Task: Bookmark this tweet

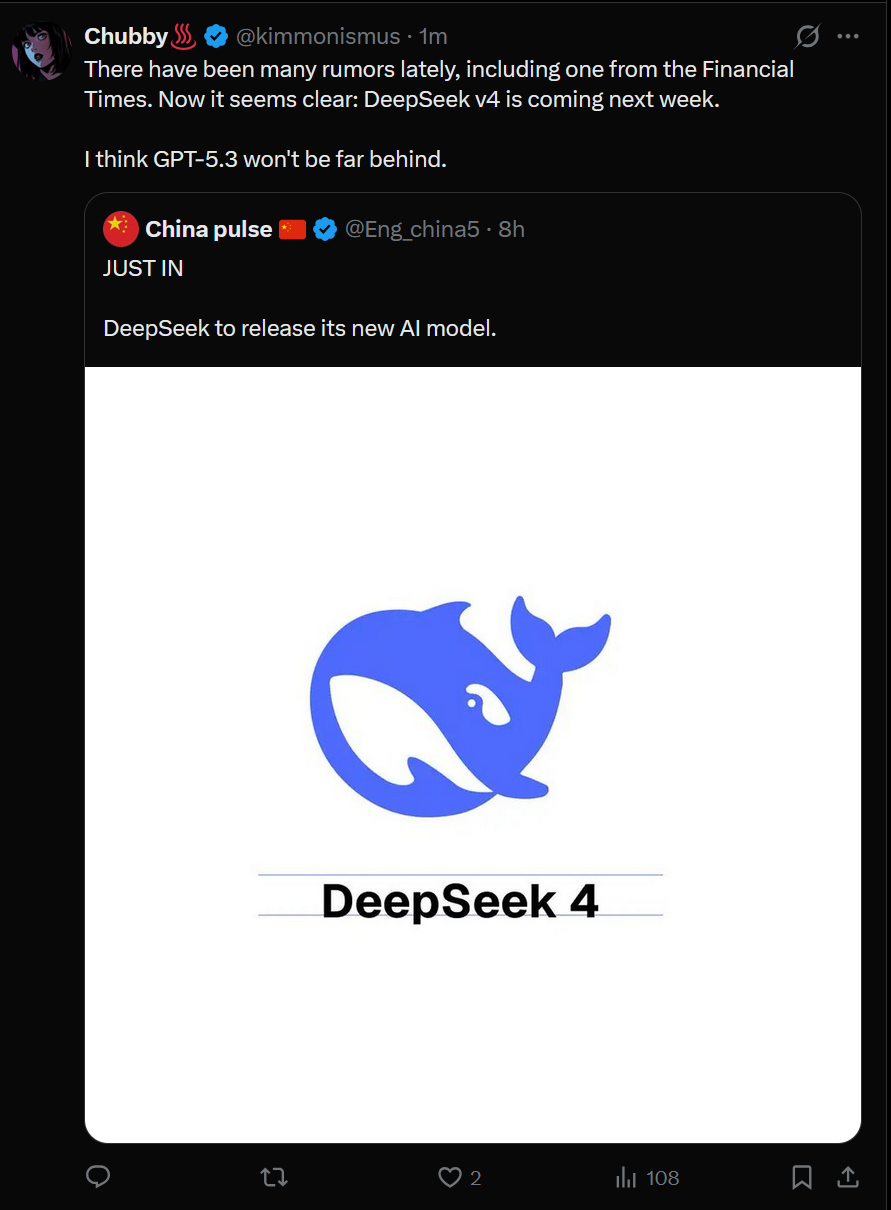Action: 802,1177
